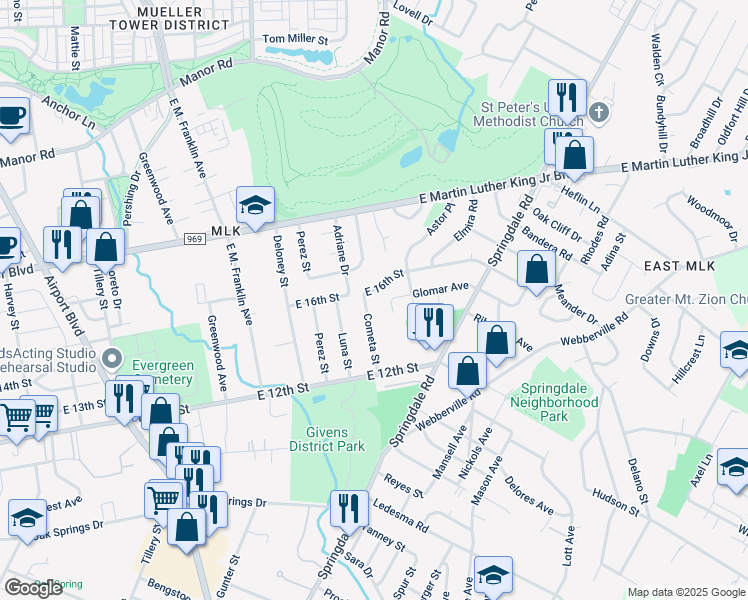Open the restaurant marker at E 12th St and Airport Blvd
This screenshot has height=600, width=748.
pyautogui.click(x=124, y=400)
